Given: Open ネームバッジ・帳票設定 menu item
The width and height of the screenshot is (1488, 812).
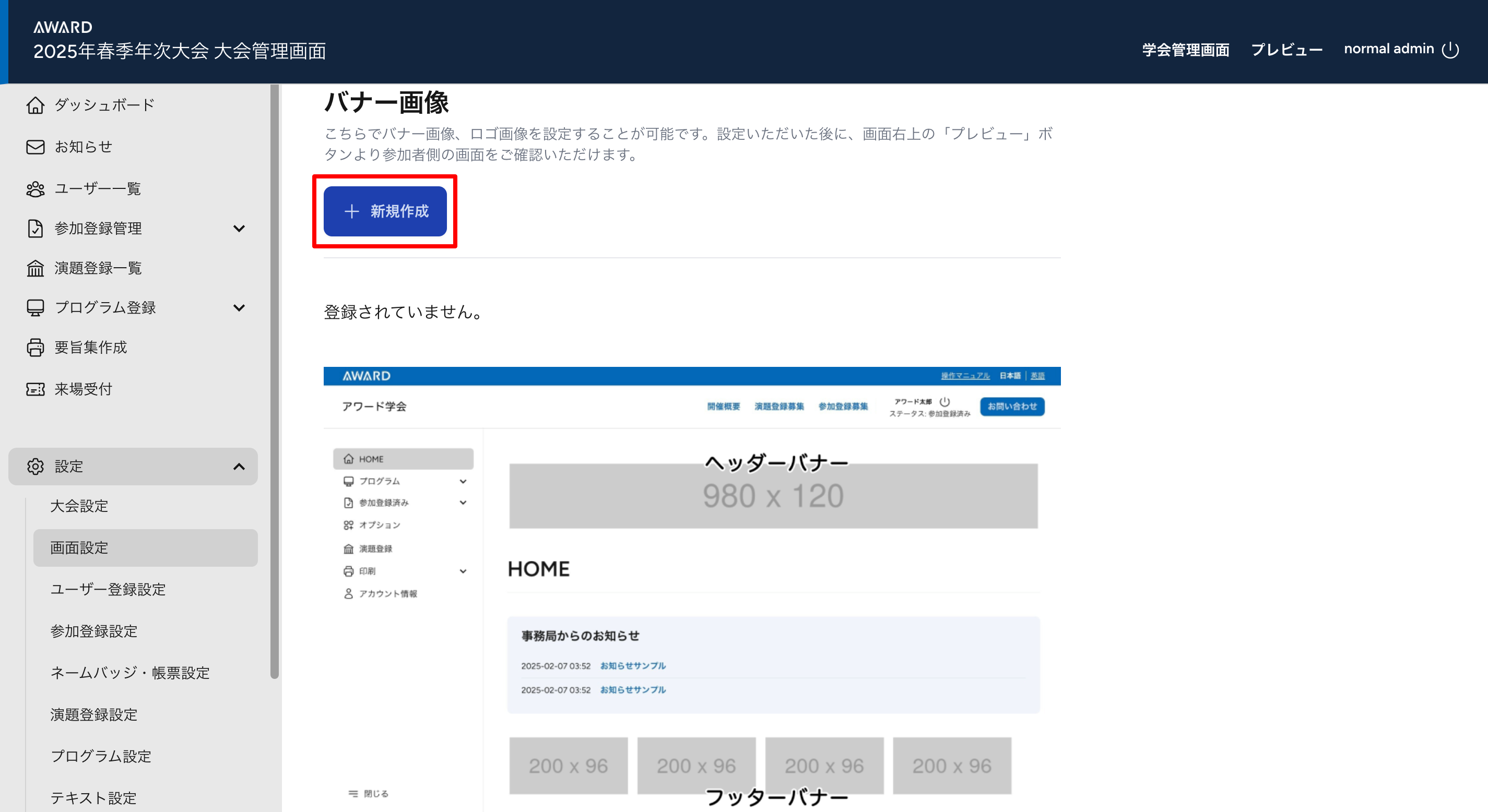Looking at the screenshot, I should tap(130, 673).
